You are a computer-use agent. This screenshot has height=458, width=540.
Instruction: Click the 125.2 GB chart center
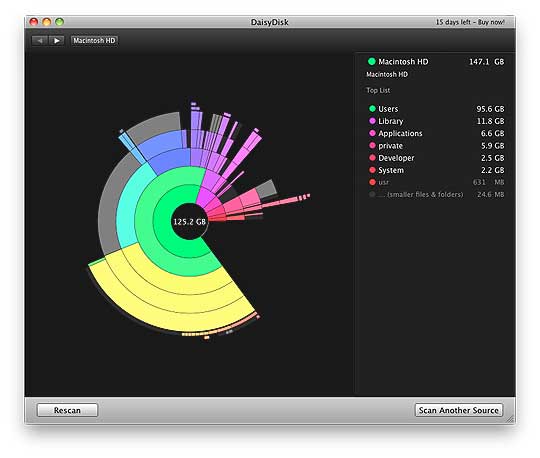click(x=189, y=221)
